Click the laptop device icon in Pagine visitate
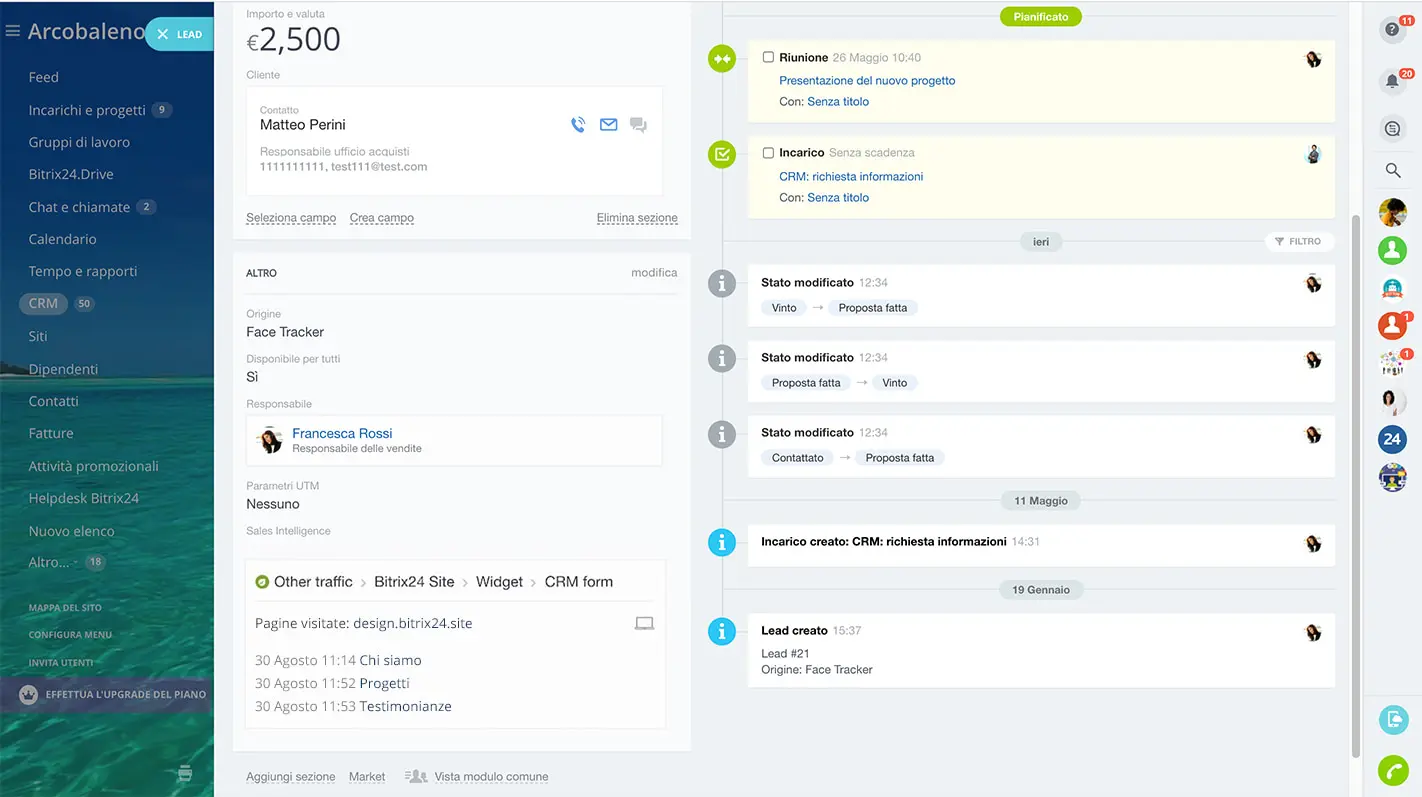Viewport: 1422px width, 797px height. point(644,623)
